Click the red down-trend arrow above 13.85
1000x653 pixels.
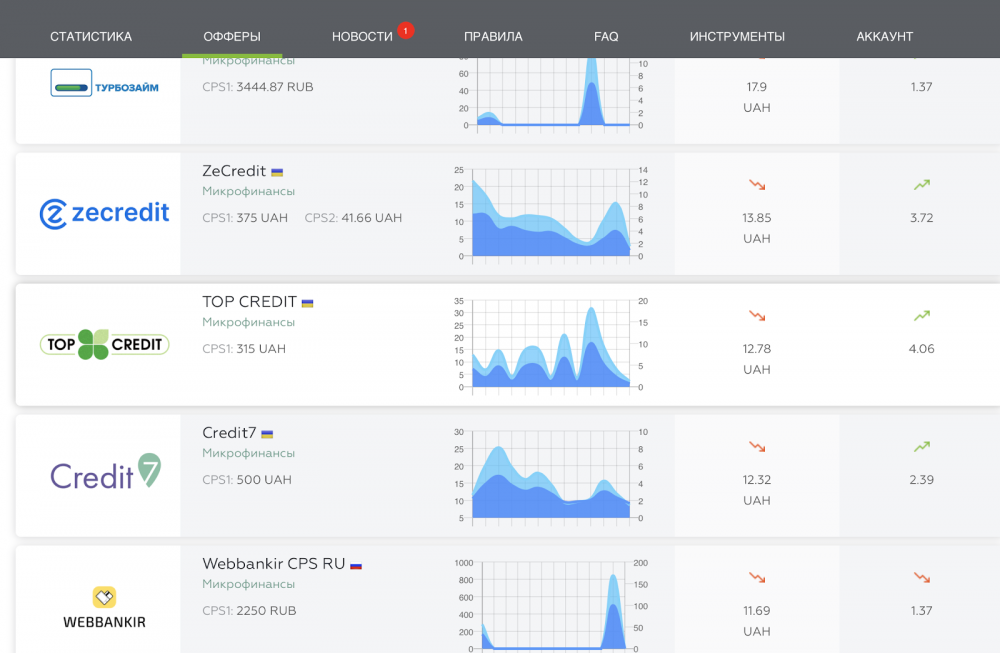coord(757,185)
